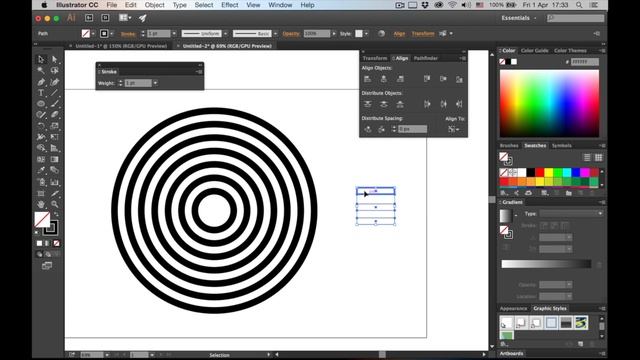Switch to Untitled-1 document tab
640x360 pixels.
point(121,46)
